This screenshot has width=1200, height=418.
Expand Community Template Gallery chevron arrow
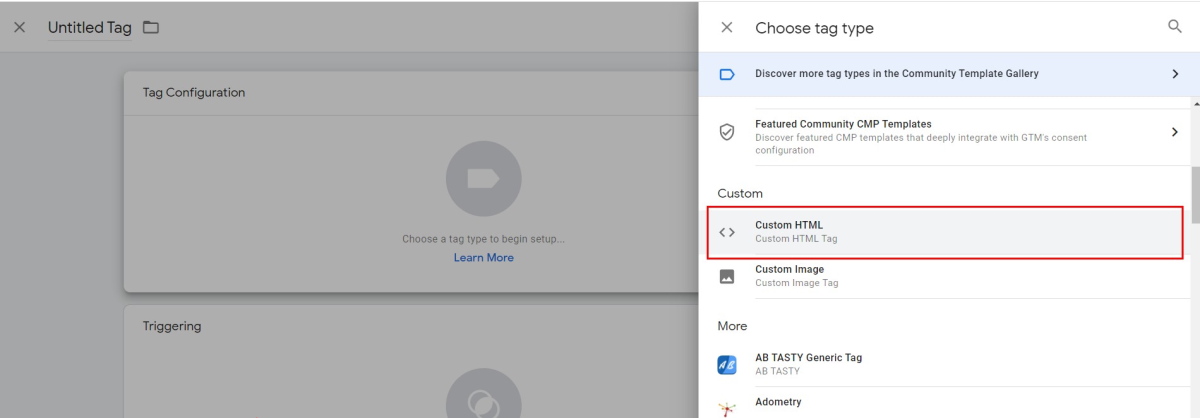pyautogui.click(x=1175, y=74)
